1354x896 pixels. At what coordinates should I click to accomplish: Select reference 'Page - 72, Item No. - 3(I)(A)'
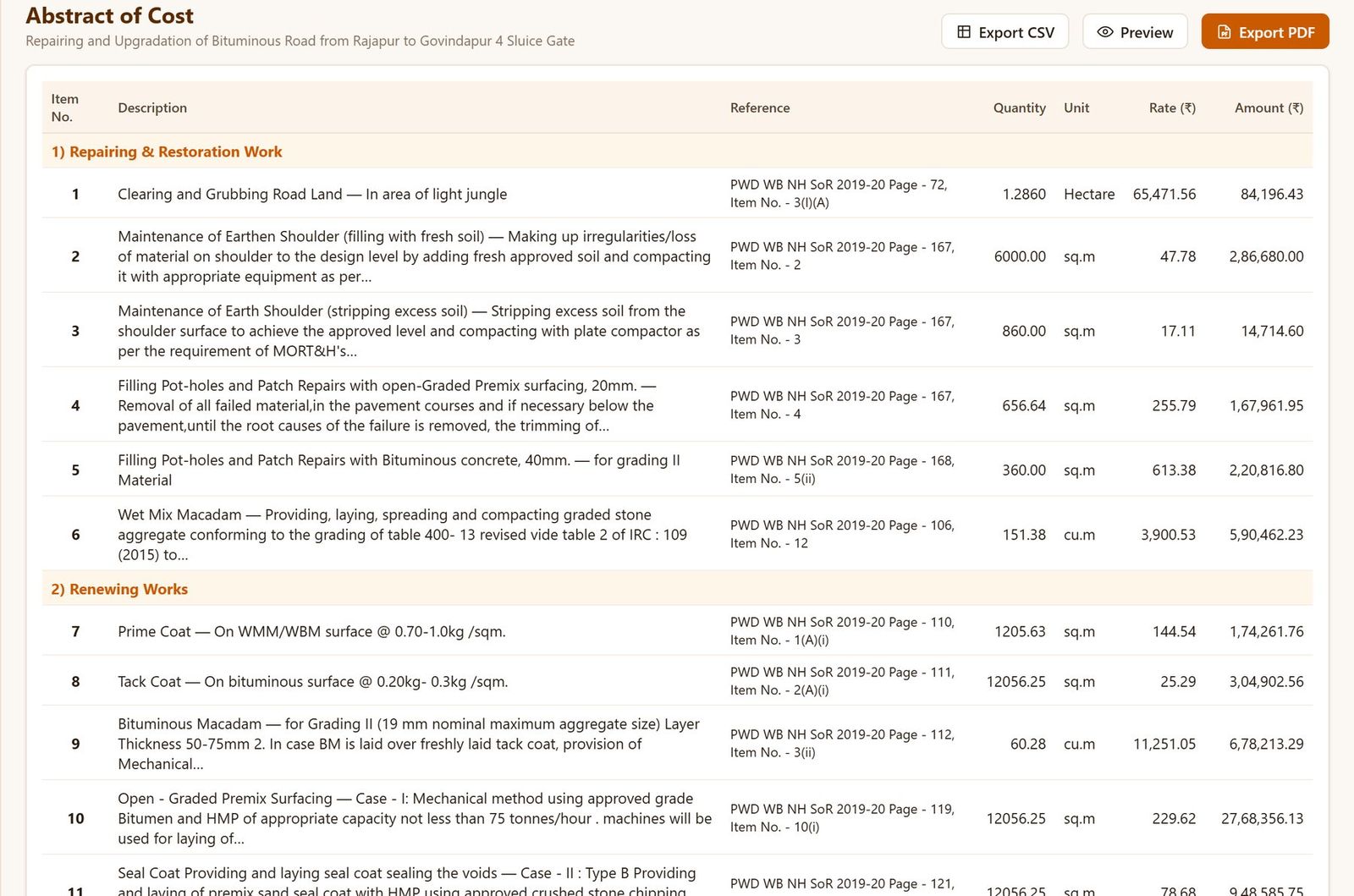[839, 194]
